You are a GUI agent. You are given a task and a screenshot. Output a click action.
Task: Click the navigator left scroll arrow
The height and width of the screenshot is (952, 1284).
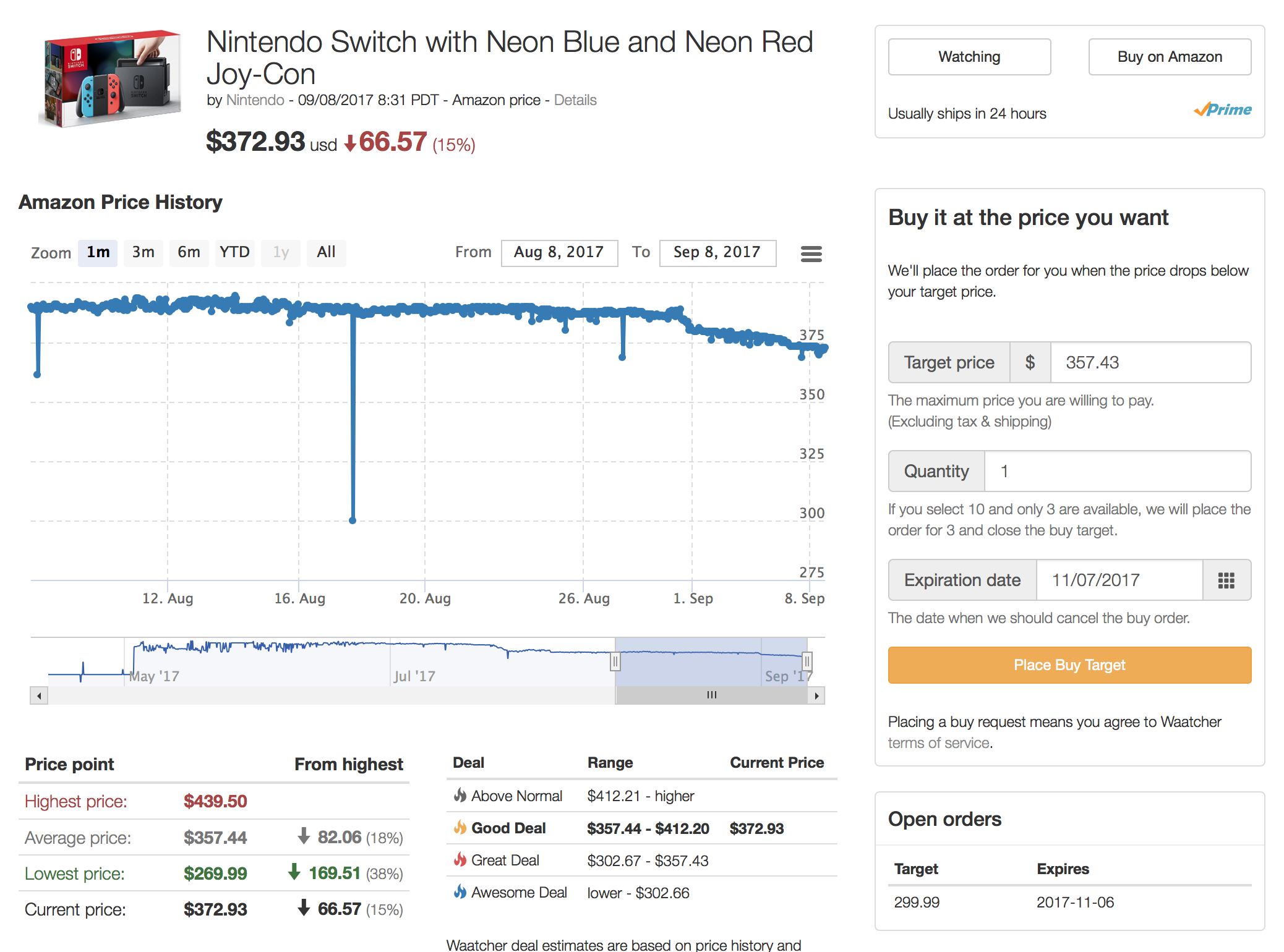(39, 695)
